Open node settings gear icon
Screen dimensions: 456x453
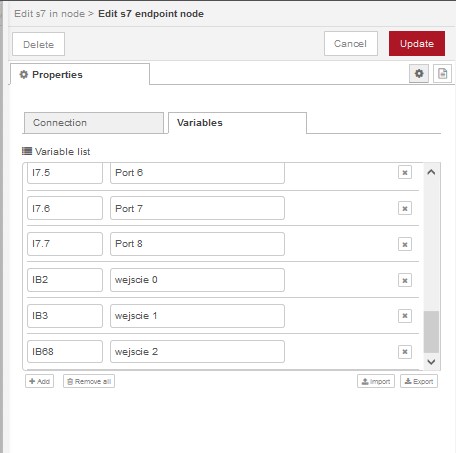[419, 73]
